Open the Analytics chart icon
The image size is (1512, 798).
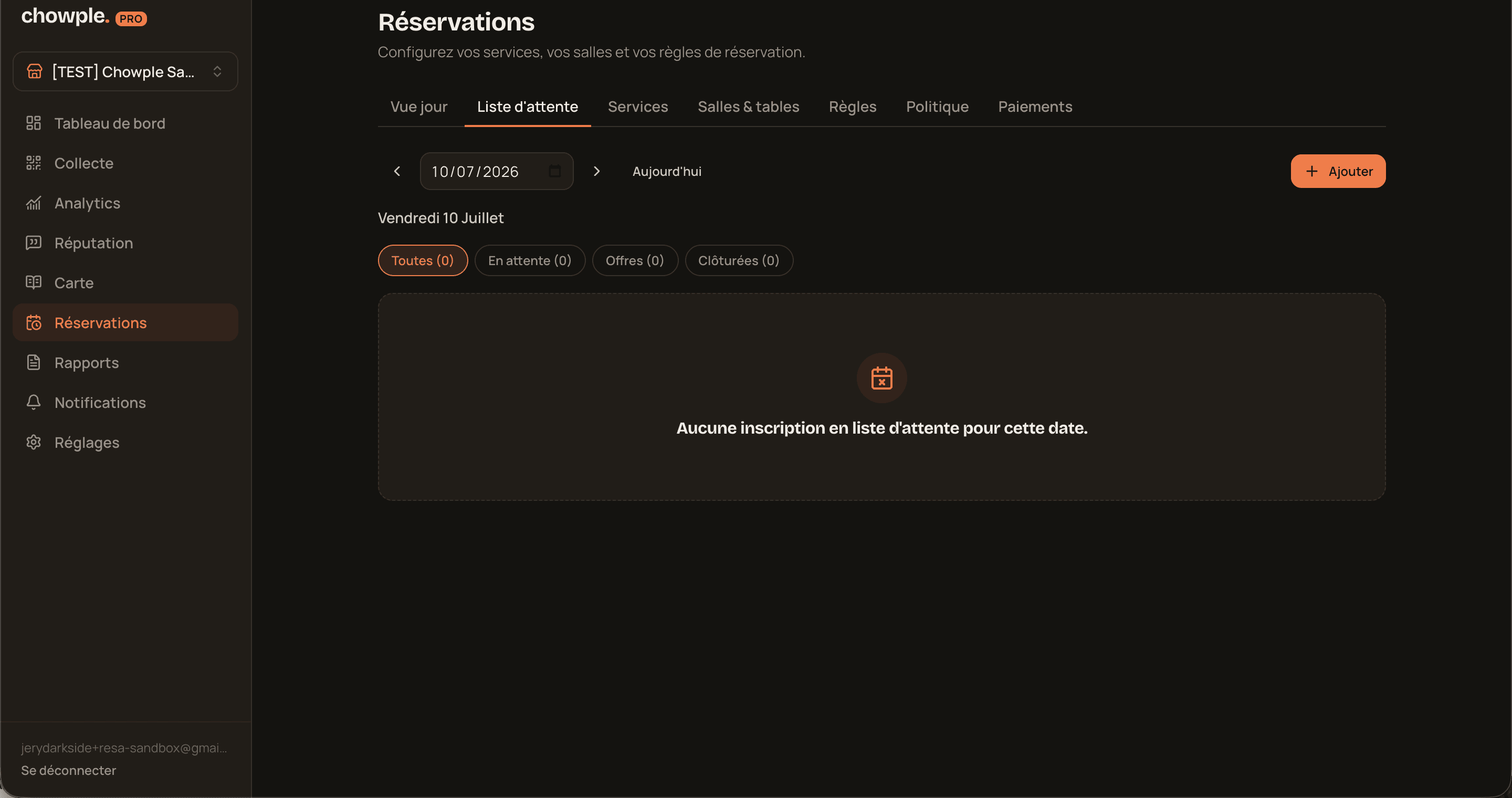pyautogui.click(x=34, y=203)
